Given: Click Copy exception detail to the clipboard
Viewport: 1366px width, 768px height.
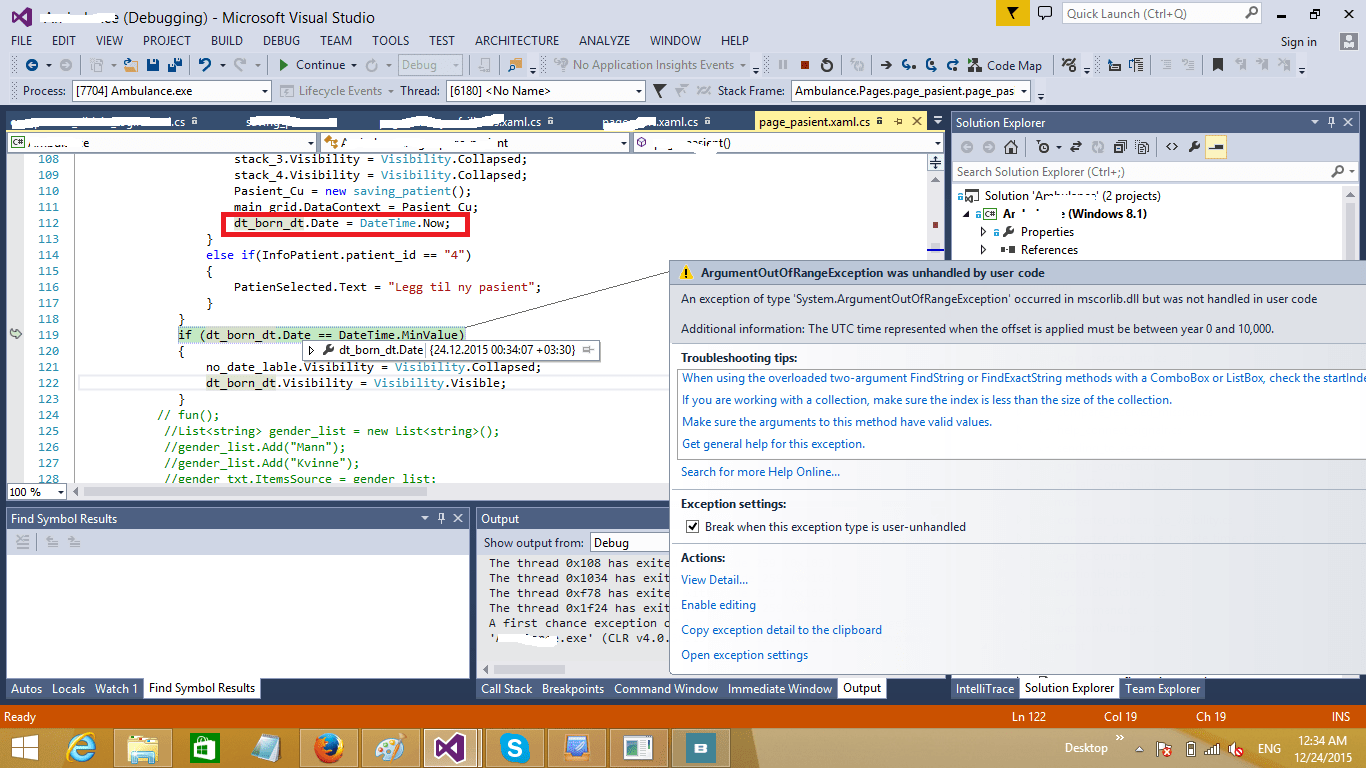Looking at the screenshot, I should [x=781, y=630].
